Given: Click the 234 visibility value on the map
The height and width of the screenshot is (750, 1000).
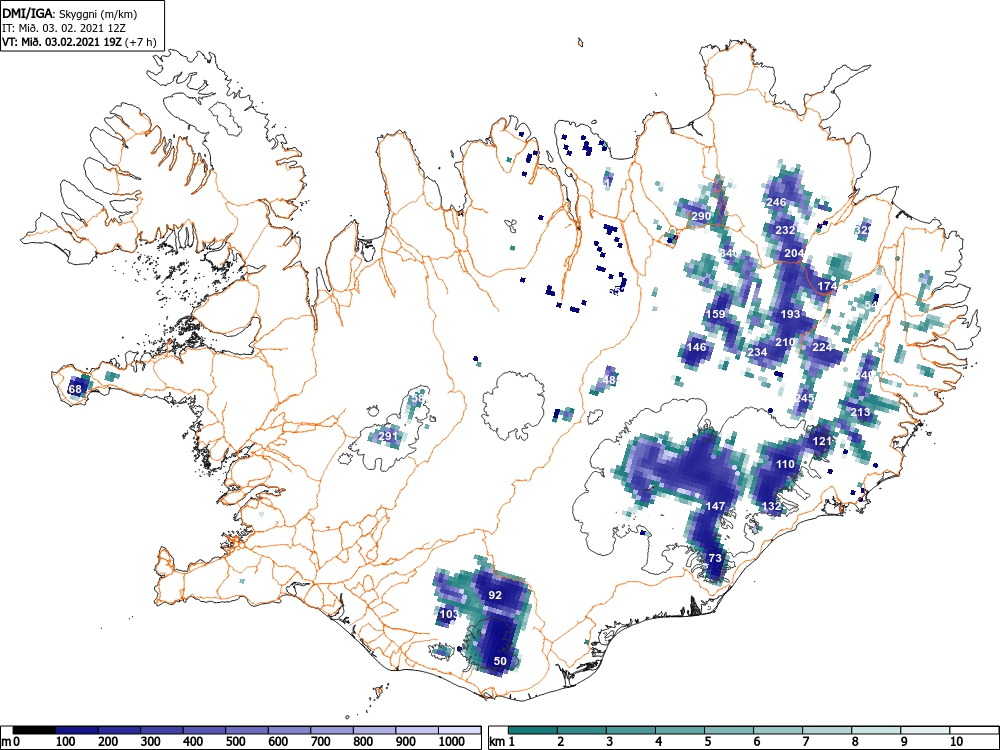Looking at the screenshot, I should tap(757, 352).
